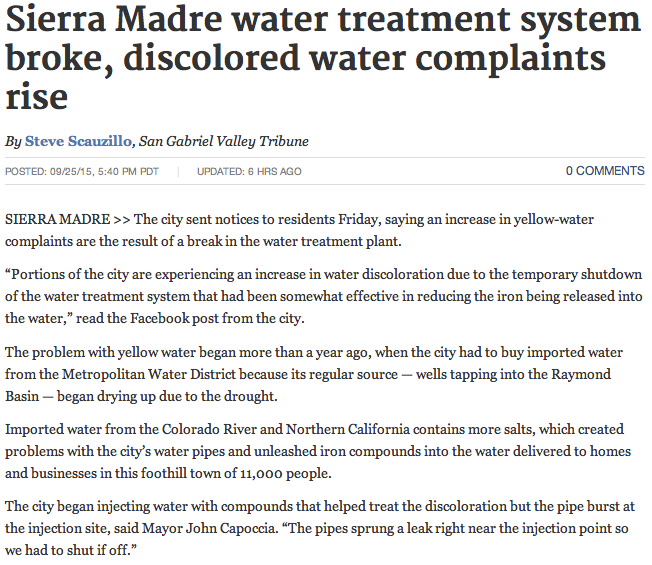Click the 'POSTED:' label
This screenshot has height=565, width=652.
point(23,172)
